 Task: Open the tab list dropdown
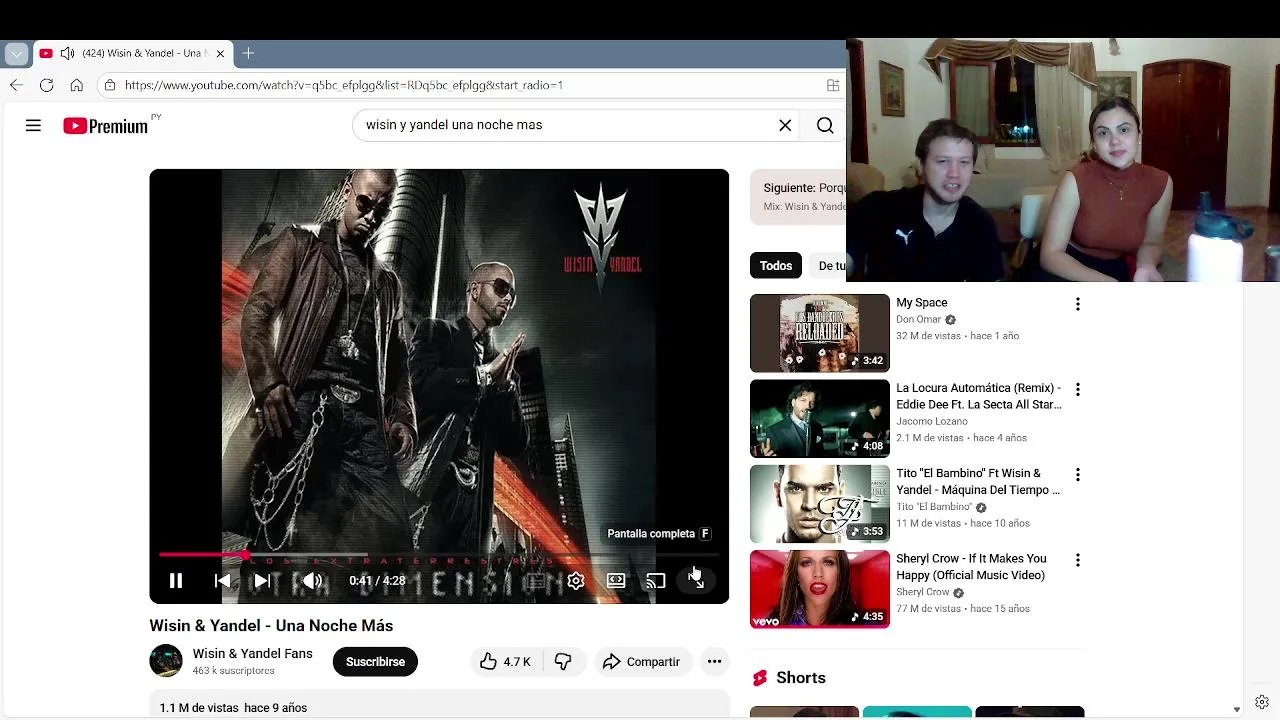point(16,53)
